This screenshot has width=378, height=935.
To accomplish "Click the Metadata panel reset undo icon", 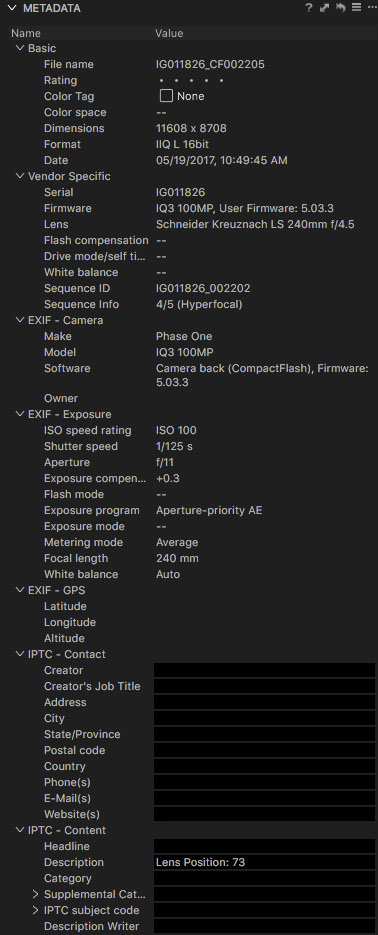I will tap(340, 8).
